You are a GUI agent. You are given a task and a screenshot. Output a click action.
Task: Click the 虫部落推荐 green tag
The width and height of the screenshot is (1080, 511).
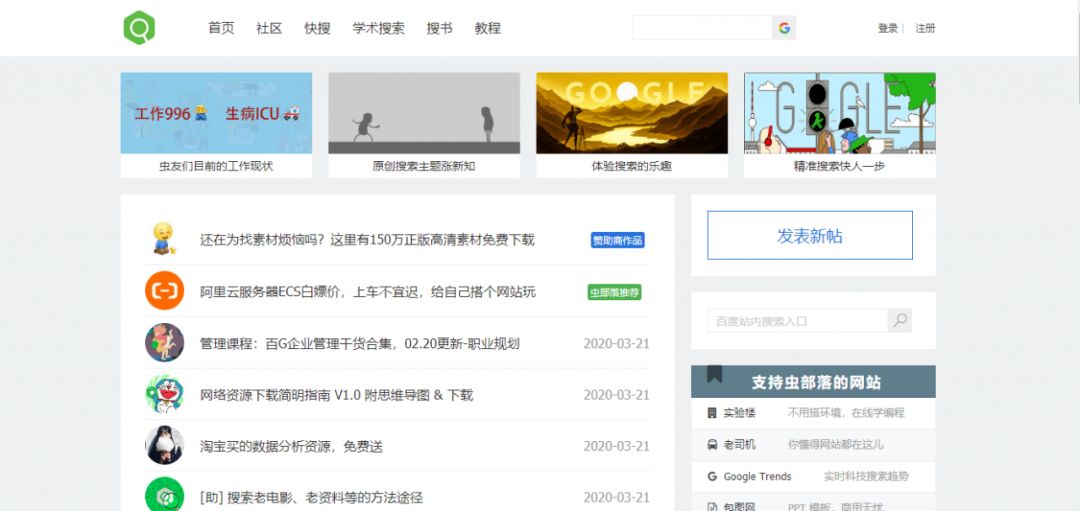pos(614,292)
